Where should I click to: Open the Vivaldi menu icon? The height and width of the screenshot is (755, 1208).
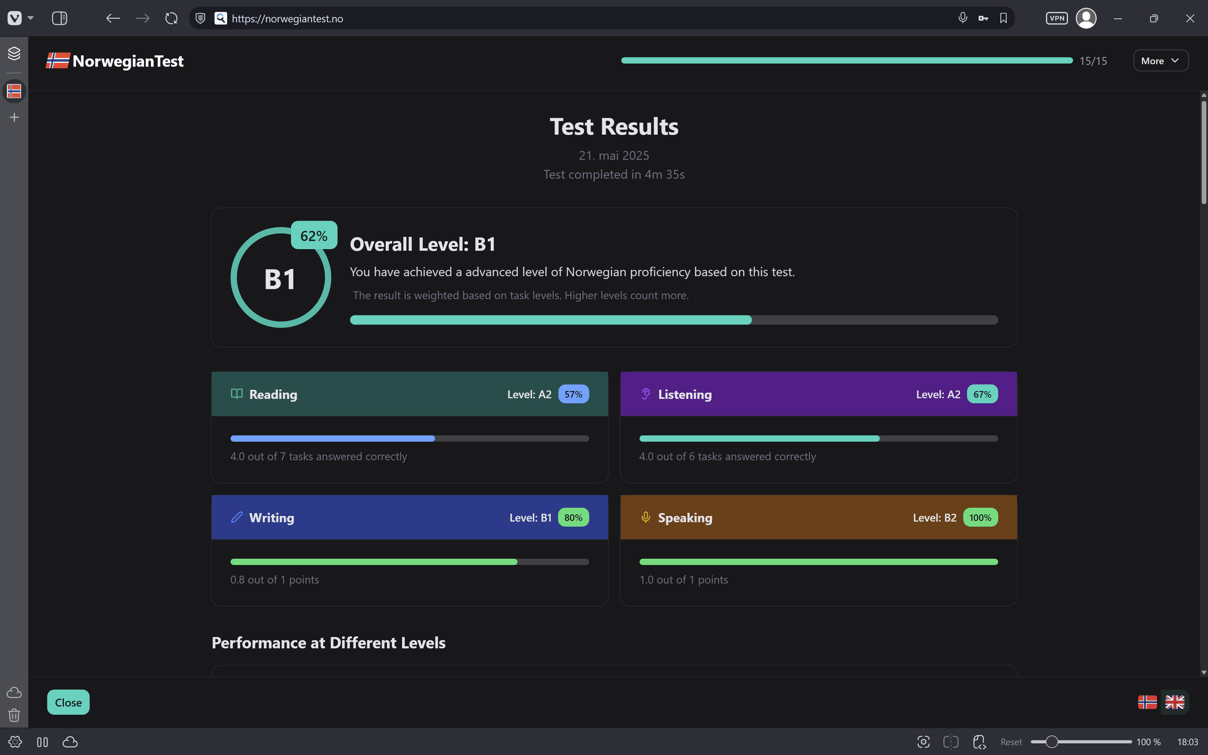(14, 18)
